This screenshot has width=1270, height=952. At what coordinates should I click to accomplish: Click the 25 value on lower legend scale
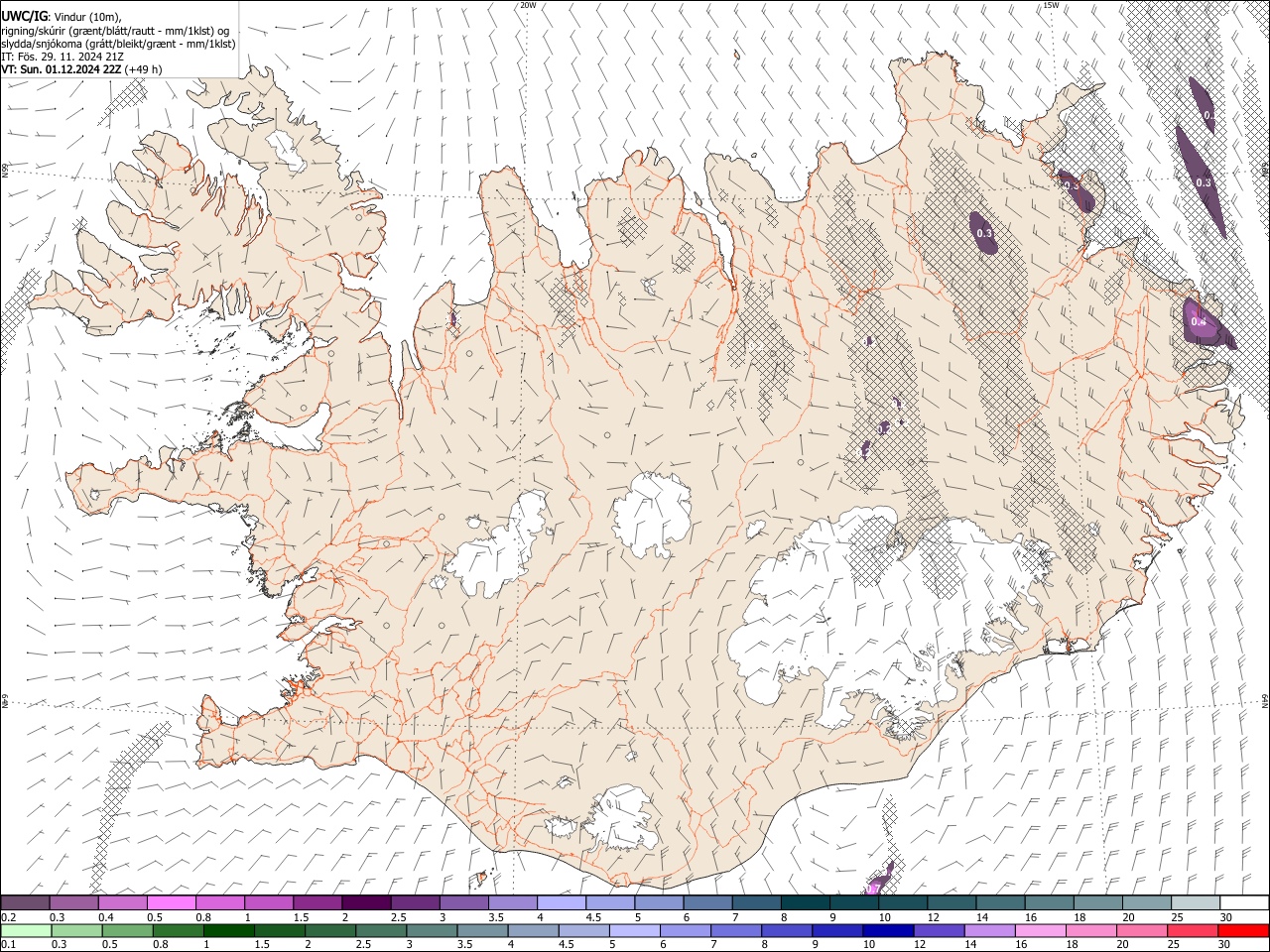pyautogui.click(x=1176, y=944)
